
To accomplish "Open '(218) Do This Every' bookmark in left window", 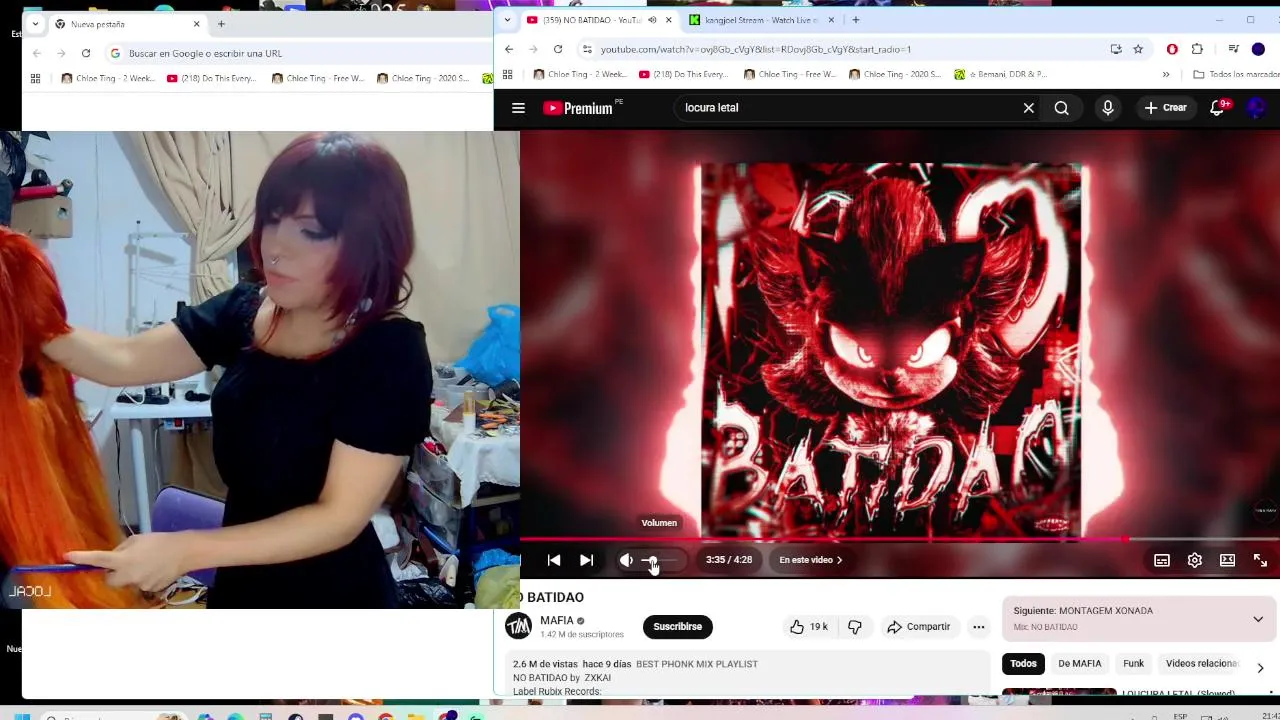I will (x=212, y=78).
